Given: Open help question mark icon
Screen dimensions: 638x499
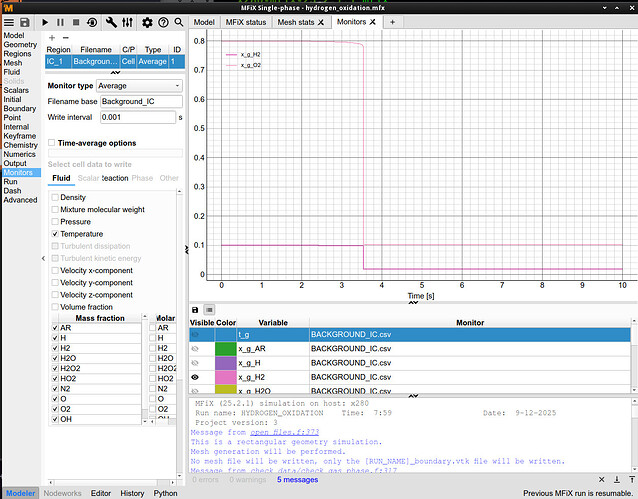Looking at the screenshot, I should 163,23.
